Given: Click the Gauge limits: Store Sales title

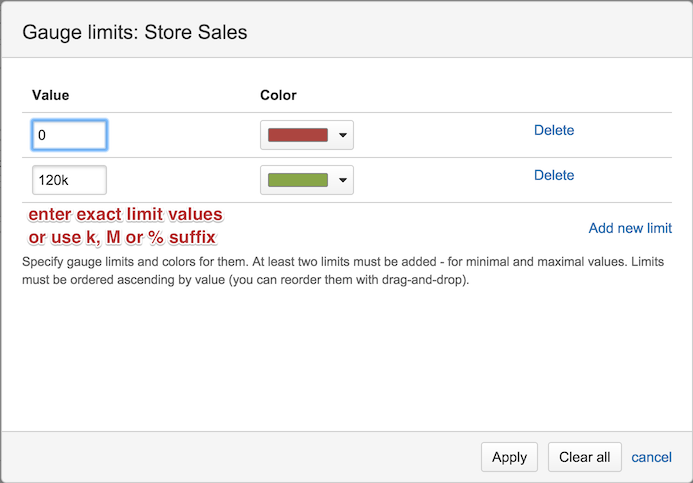Looking at the screenshot, I should point(135,32).
